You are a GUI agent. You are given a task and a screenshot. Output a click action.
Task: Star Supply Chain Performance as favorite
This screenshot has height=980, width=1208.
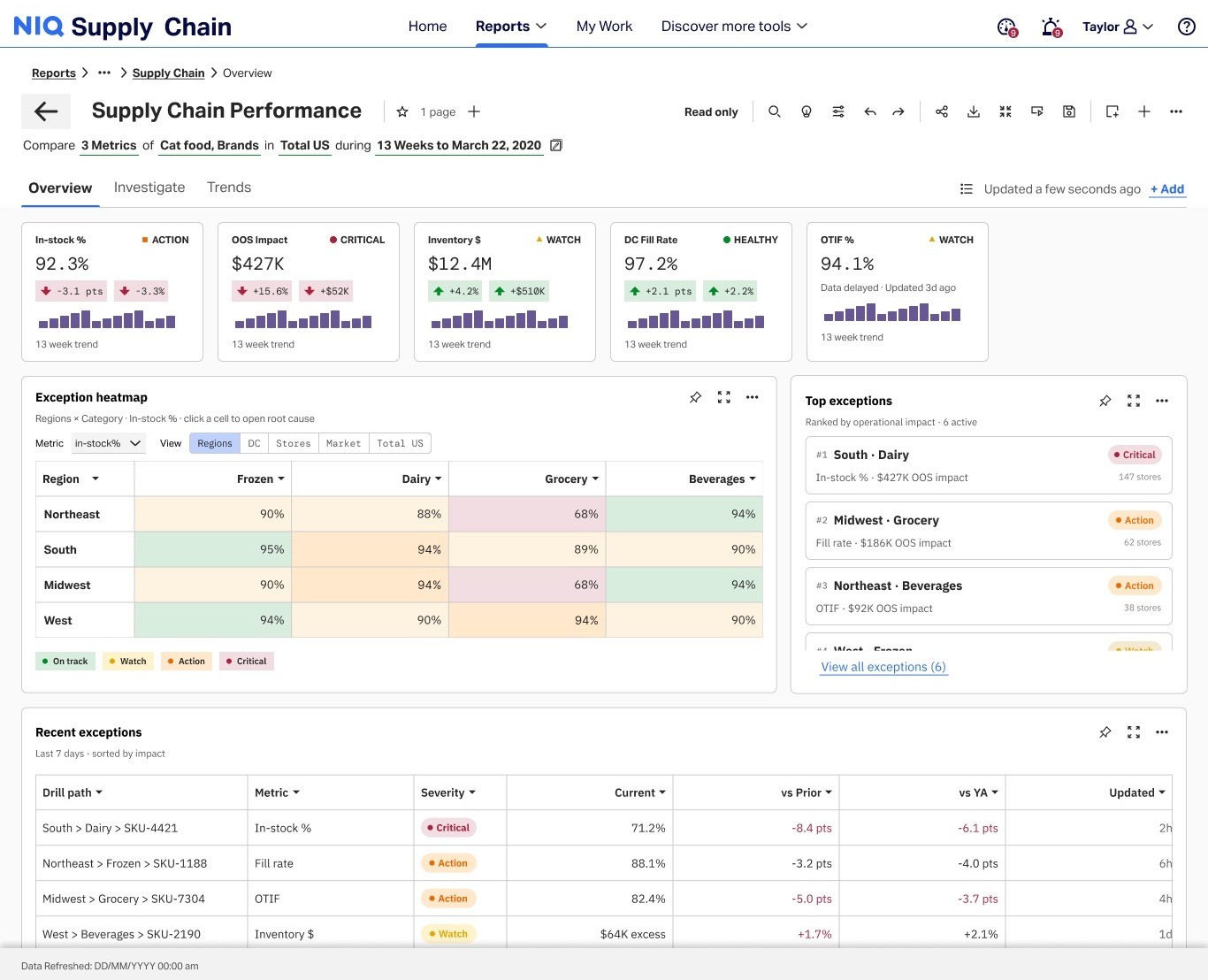[x=402, y=111]
